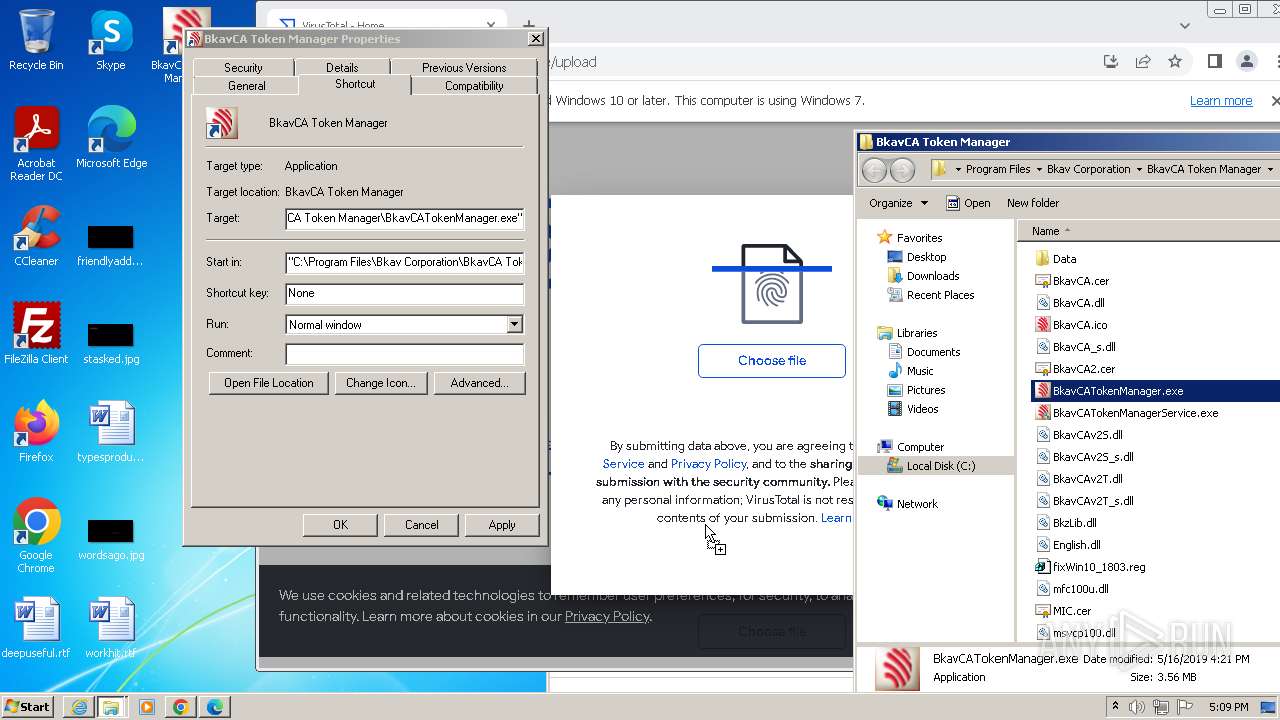Viewport: 1280px width, 720px height.
Task: Switch to the General tab
Action: point(247,86)
